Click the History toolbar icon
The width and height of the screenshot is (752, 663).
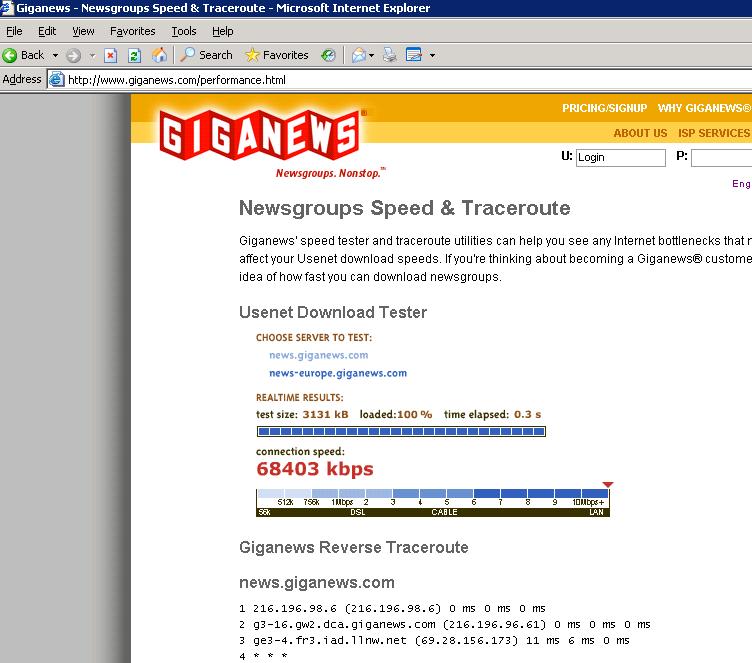(x=328, y=55)
